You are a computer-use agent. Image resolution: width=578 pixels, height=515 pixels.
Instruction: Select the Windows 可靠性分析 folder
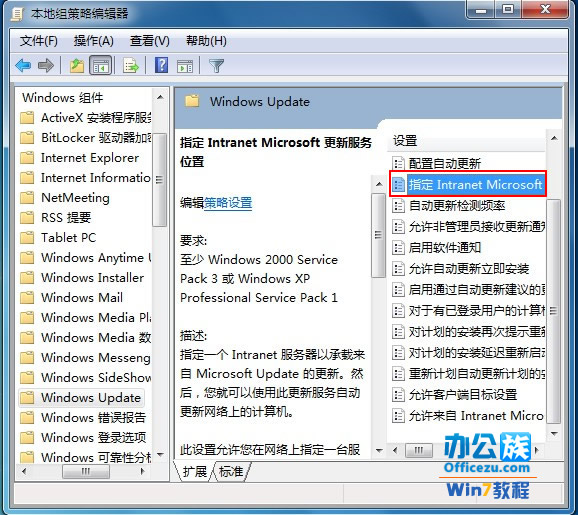(86, 457)
